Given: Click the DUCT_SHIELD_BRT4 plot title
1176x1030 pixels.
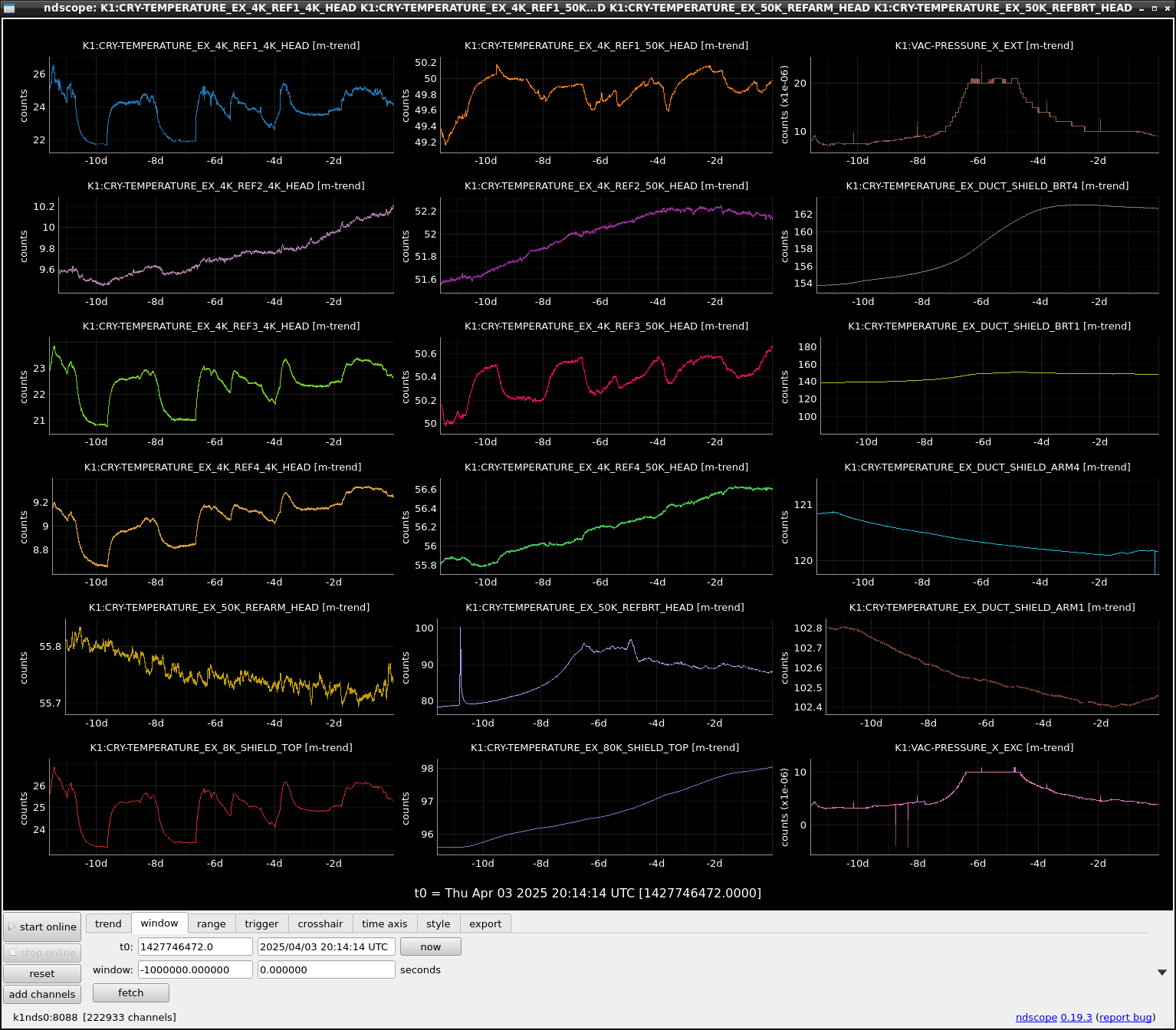Looking at the screenshot, I should pos(987,186).
